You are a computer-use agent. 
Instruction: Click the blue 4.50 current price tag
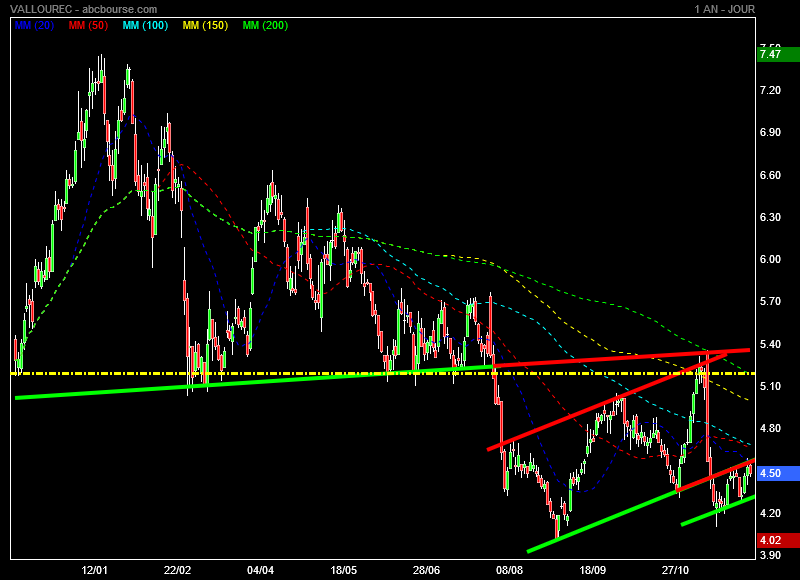(x=779, y=473)
